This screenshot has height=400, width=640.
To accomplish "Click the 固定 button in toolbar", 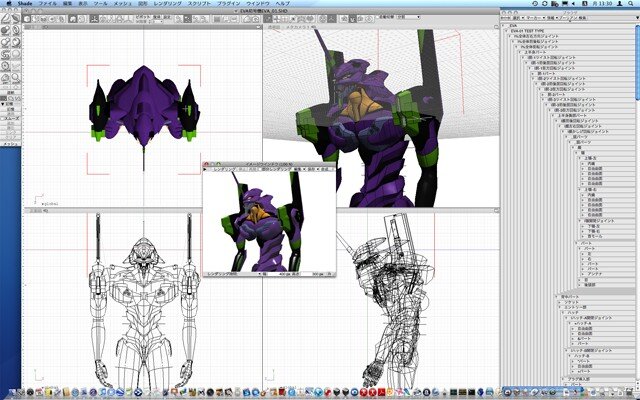I will pos(167,17).
